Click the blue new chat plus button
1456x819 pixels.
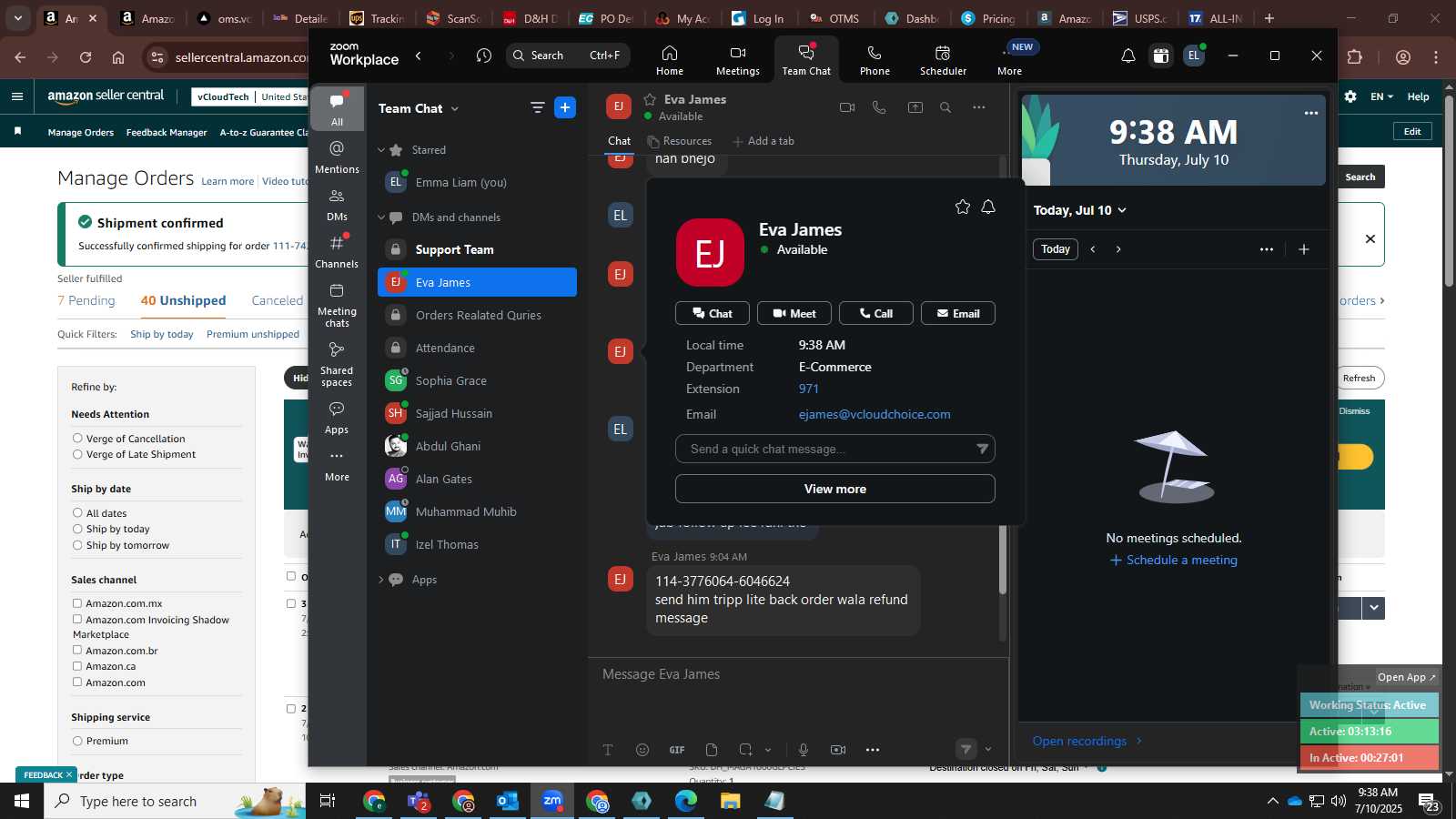point(565,108)
